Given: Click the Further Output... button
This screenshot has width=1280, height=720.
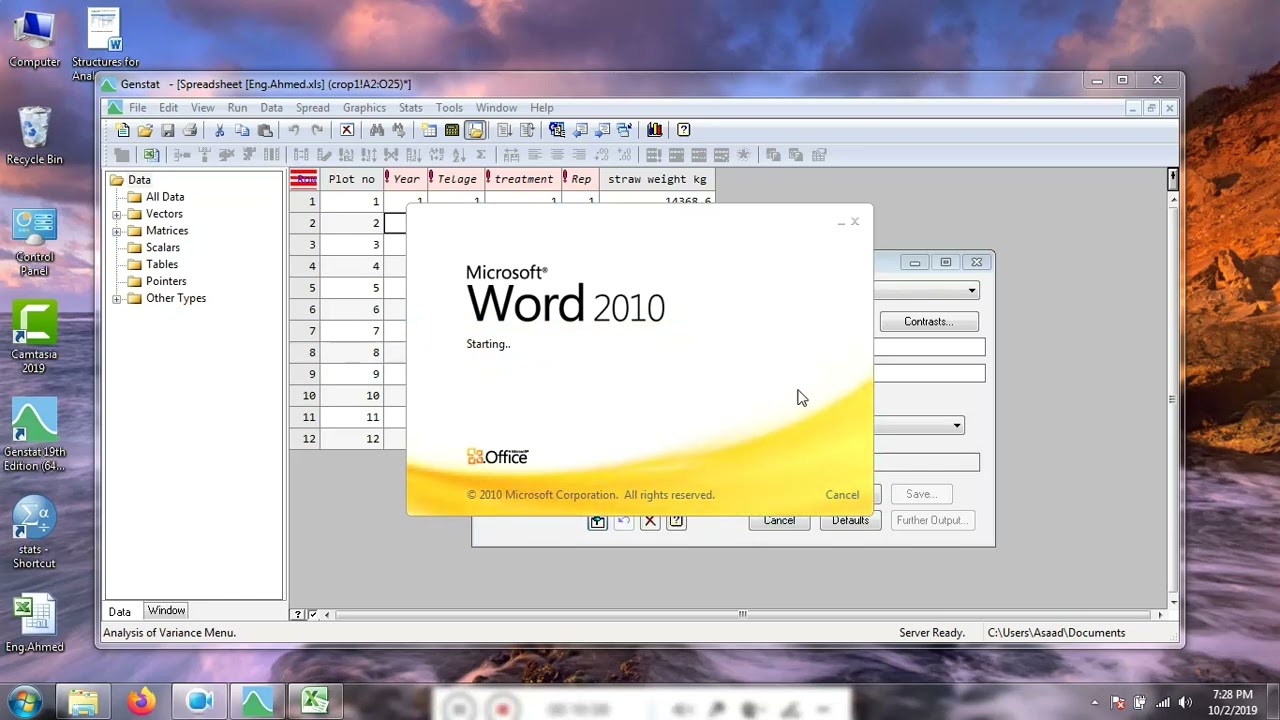Looking at the screenshot, I should [x=930, y=520].
